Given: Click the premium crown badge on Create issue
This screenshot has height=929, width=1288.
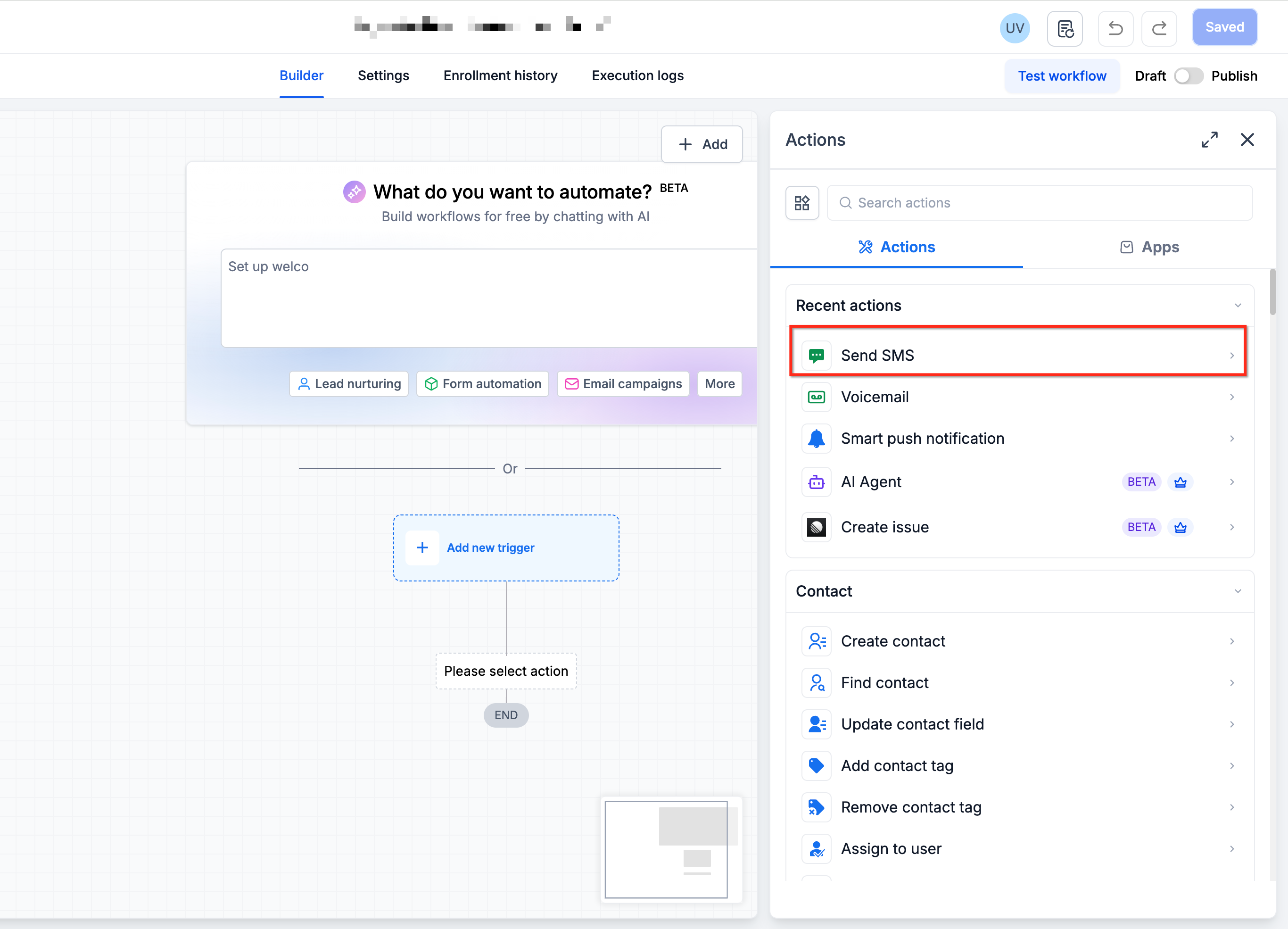Looking at the screenshot, I should coord(1180,527).
